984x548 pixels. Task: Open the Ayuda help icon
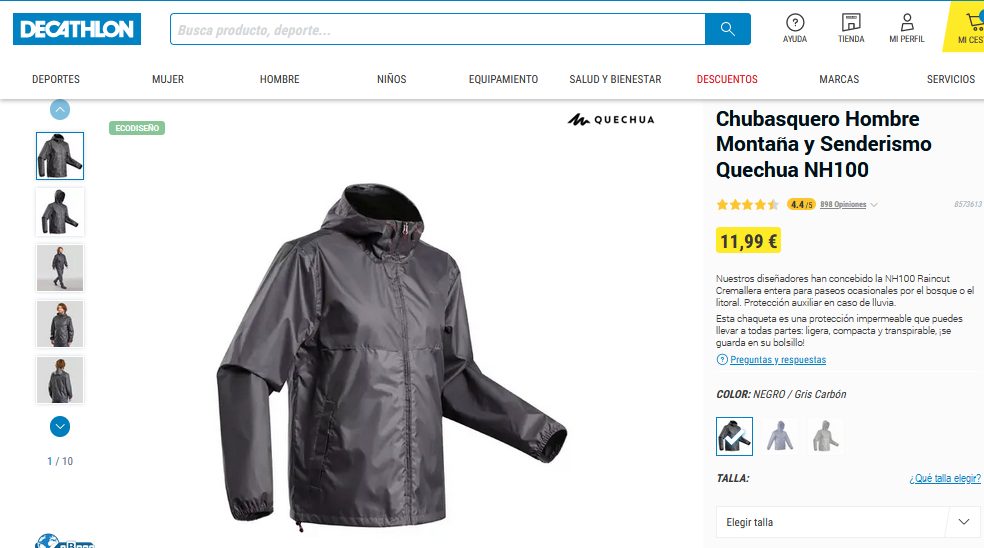[794, 28]
